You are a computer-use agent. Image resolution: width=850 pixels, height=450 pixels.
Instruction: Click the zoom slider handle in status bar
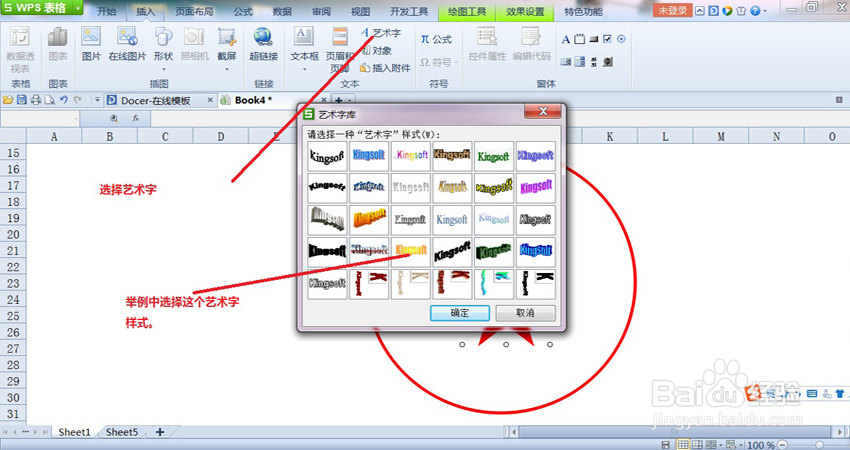[x=820, y=445]
